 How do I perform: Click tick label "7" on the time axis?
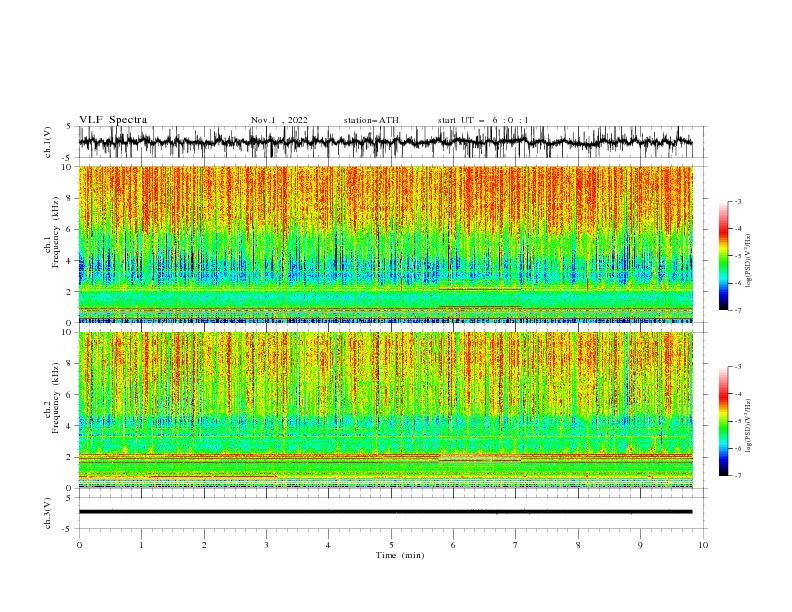pyautogui.click(x=516, y=545)
